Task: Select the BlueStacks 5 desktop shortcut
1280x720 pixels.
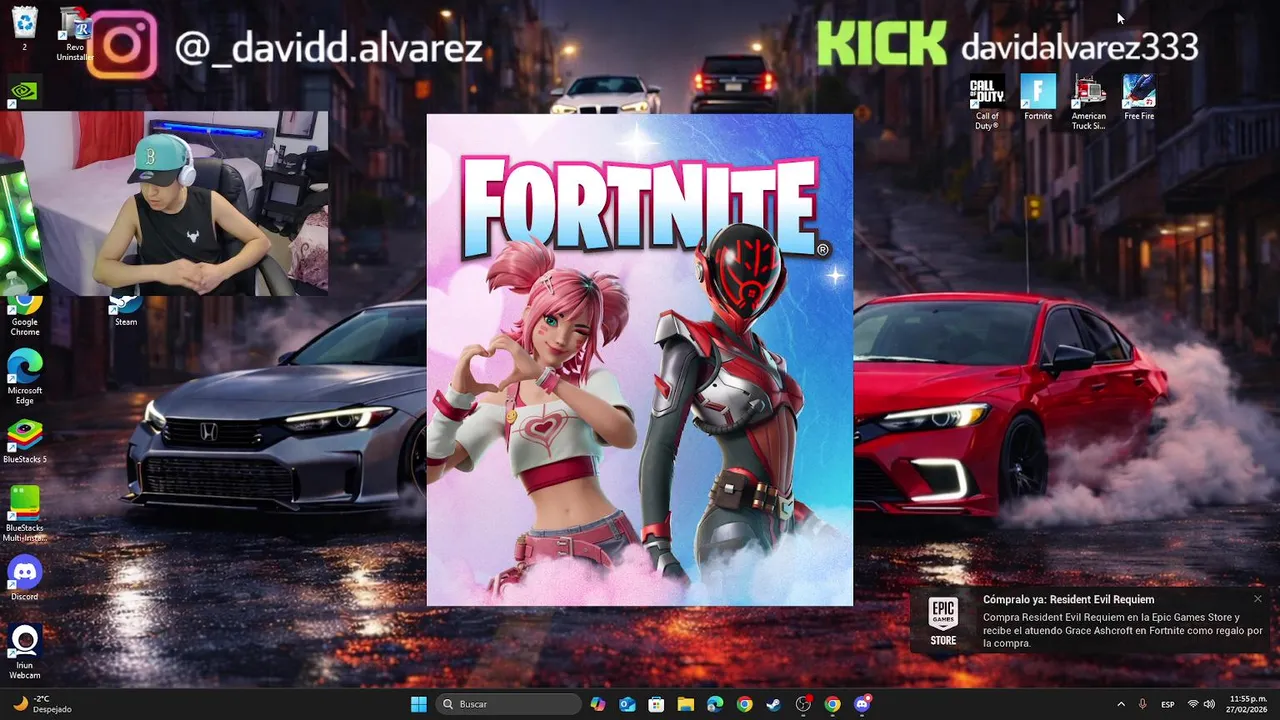Action: (x=25, y=441)
